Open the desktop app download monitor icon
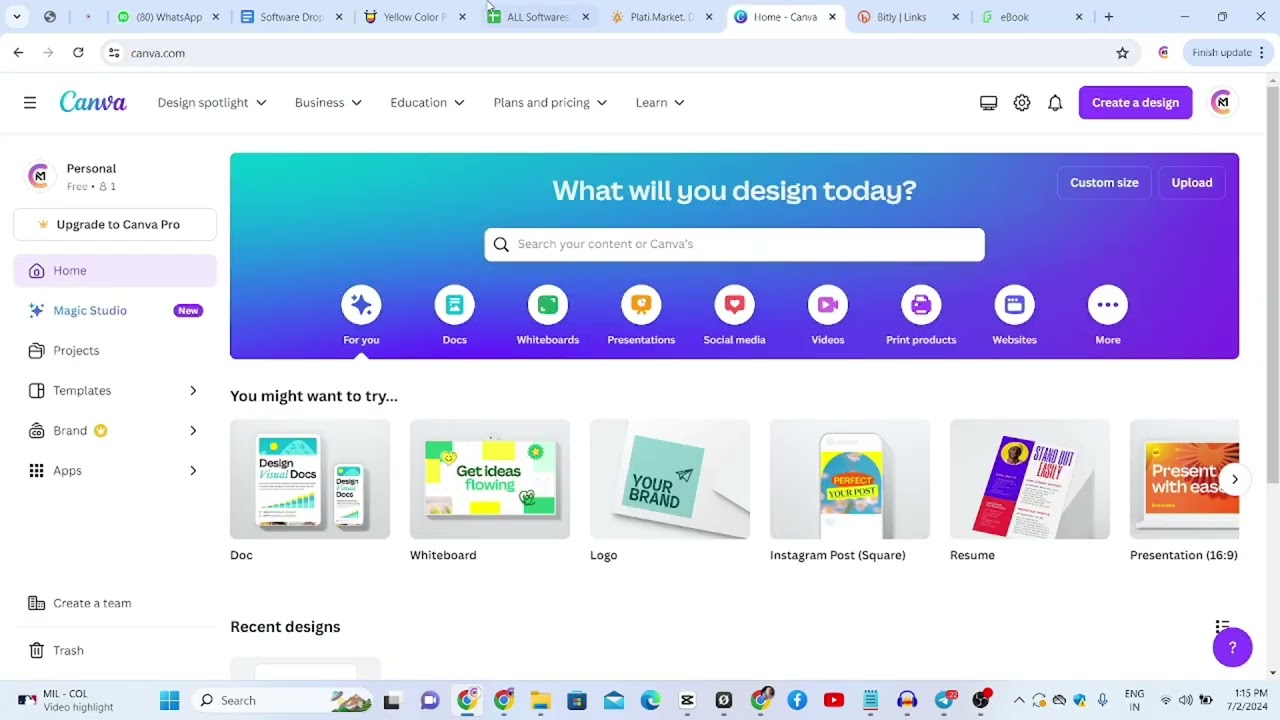Screen dimensions: 1280x720 tap(988, 102)
